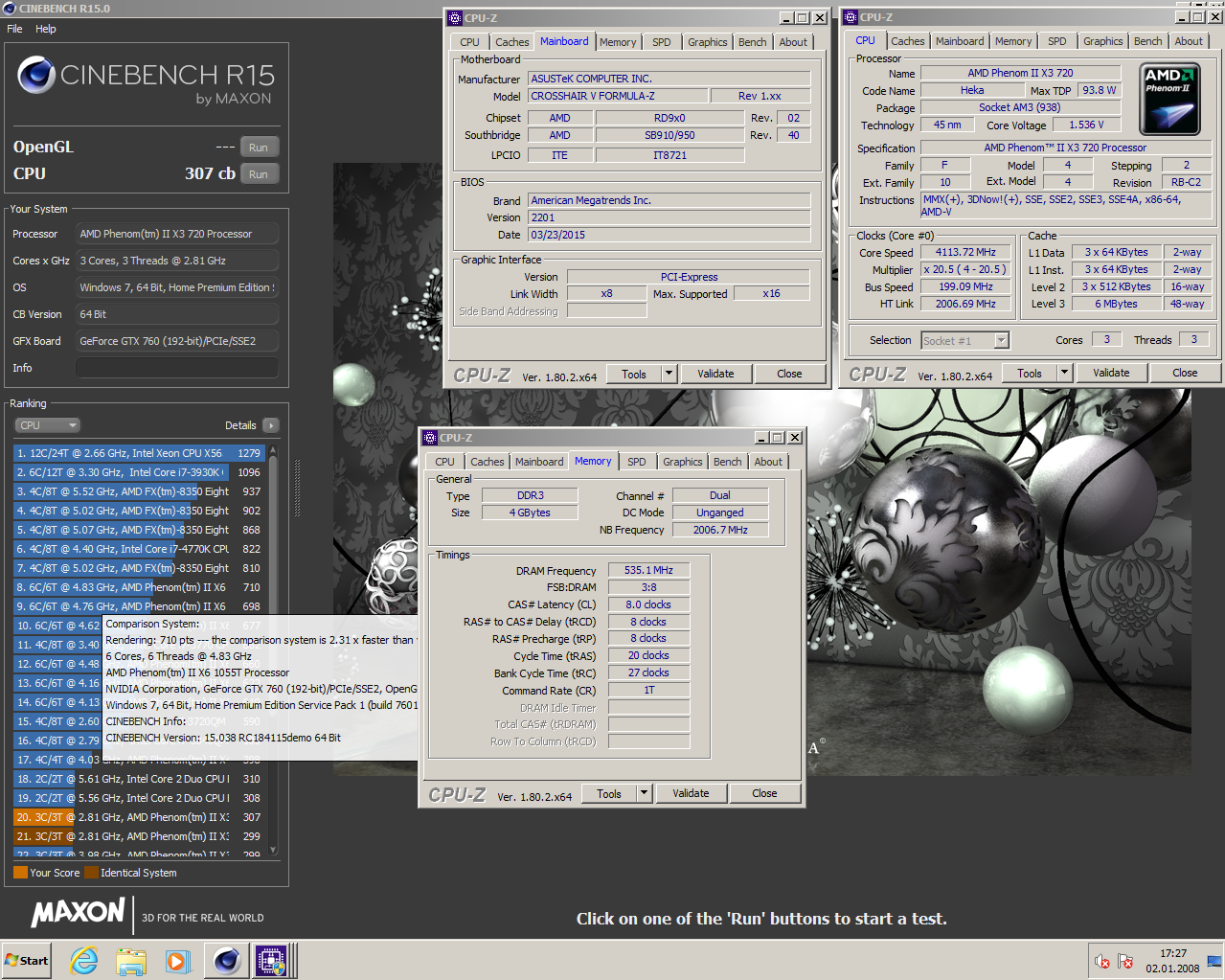This screenshot has width=1225, height=980.
Task: Run the OpenGL benchmark
Action: tap(259, 148)
